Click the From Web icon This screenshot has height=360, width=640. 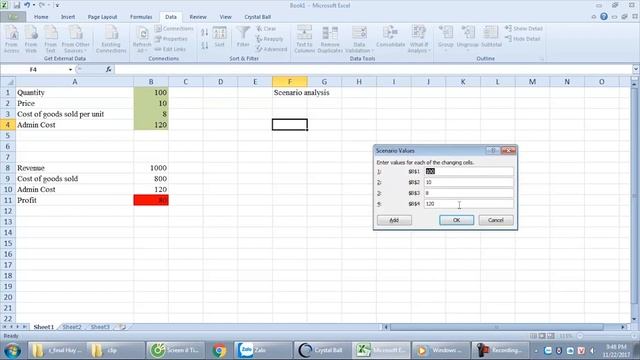31,39
